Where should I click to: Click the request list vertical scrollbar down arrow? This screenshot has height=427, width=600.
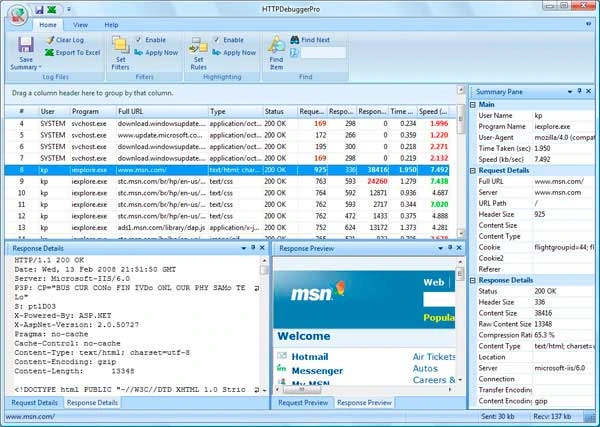461,233
